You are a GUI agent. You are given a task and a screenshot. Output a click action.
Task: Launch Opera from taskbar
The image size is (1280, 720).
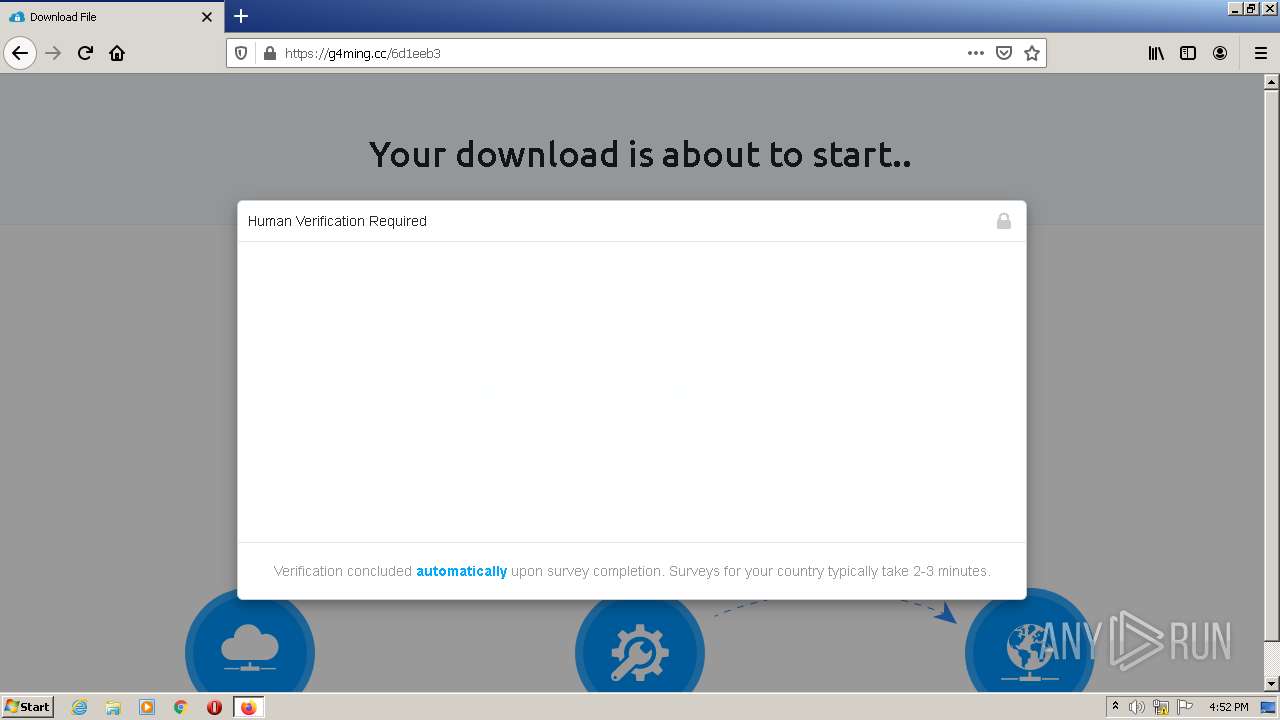pyautogui.click(x=214, y=707)
